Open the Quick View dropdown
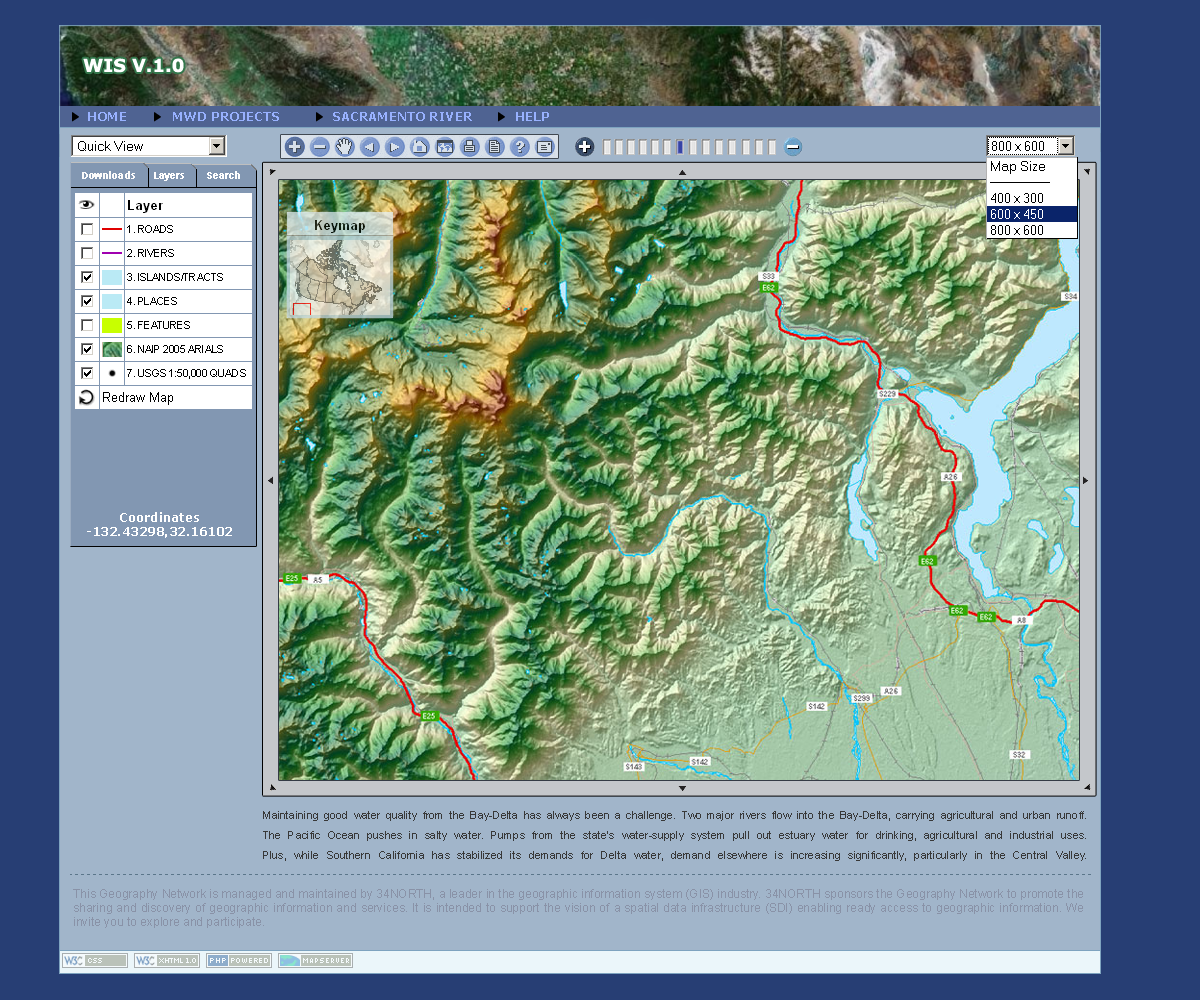The image size is (1200, 1000). click(x=149, y=146)
